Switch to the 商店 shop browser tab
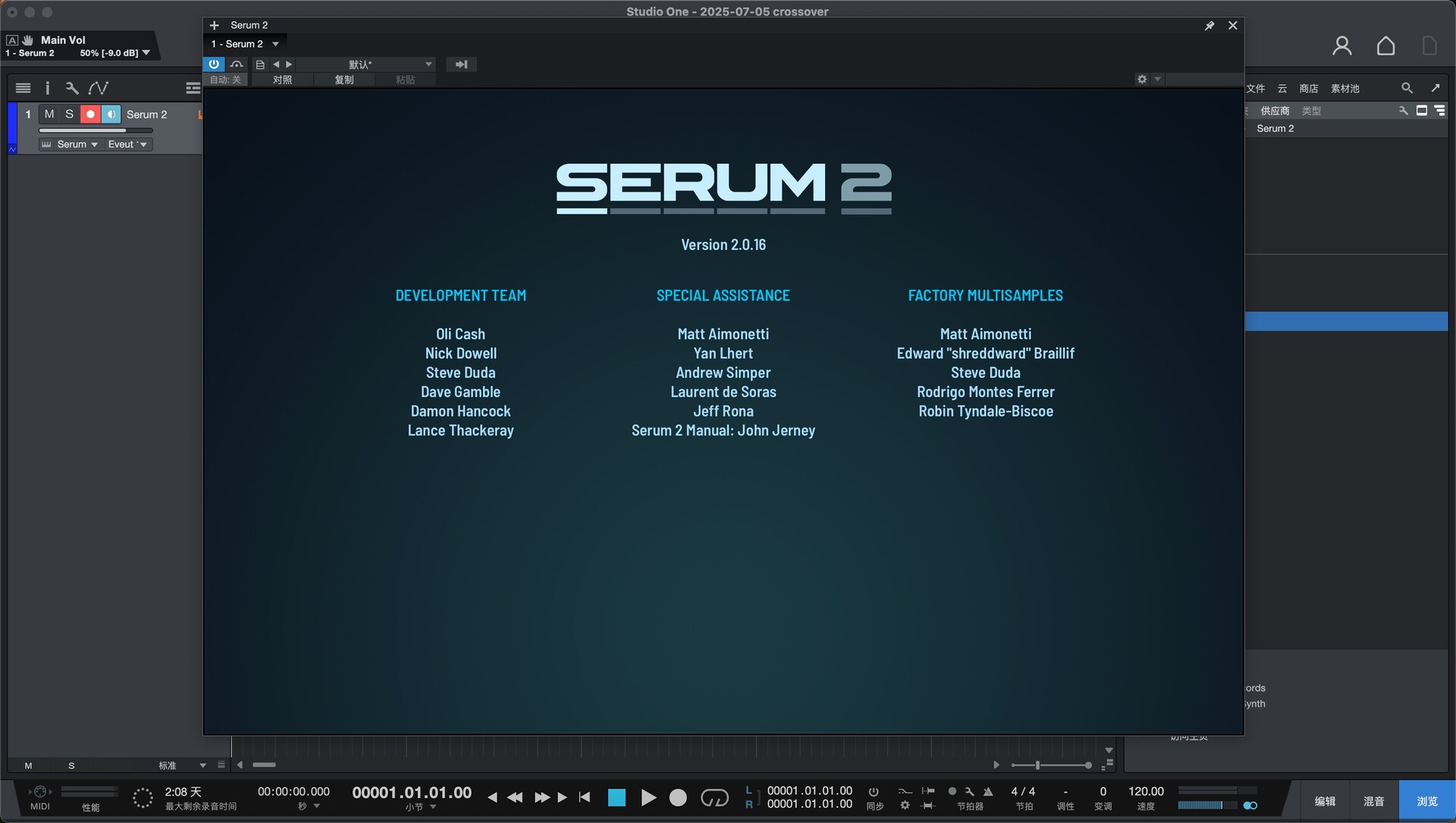 point(1309,89)
